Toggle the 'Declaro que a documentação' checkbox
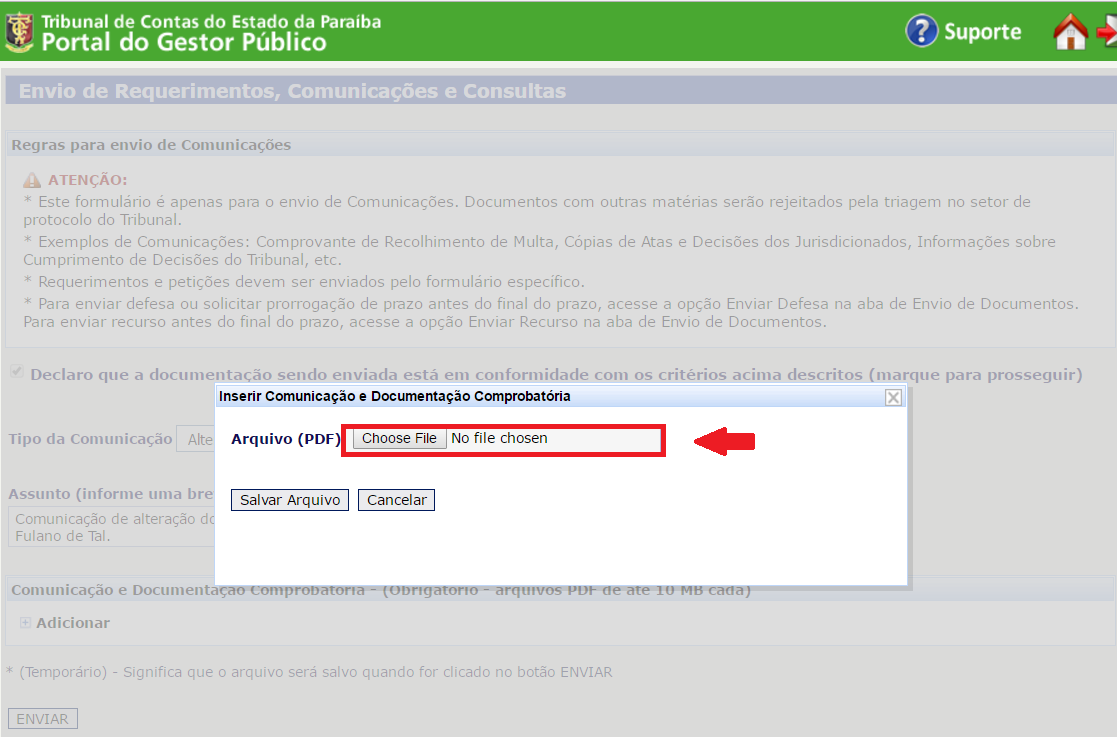The width and height of the screenshot is (1117, 737). click(16, 373)
